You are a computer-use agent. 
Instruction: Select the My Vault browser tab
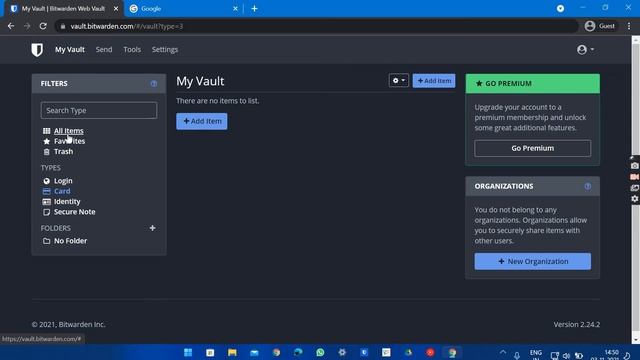click(x=63, y=9)
